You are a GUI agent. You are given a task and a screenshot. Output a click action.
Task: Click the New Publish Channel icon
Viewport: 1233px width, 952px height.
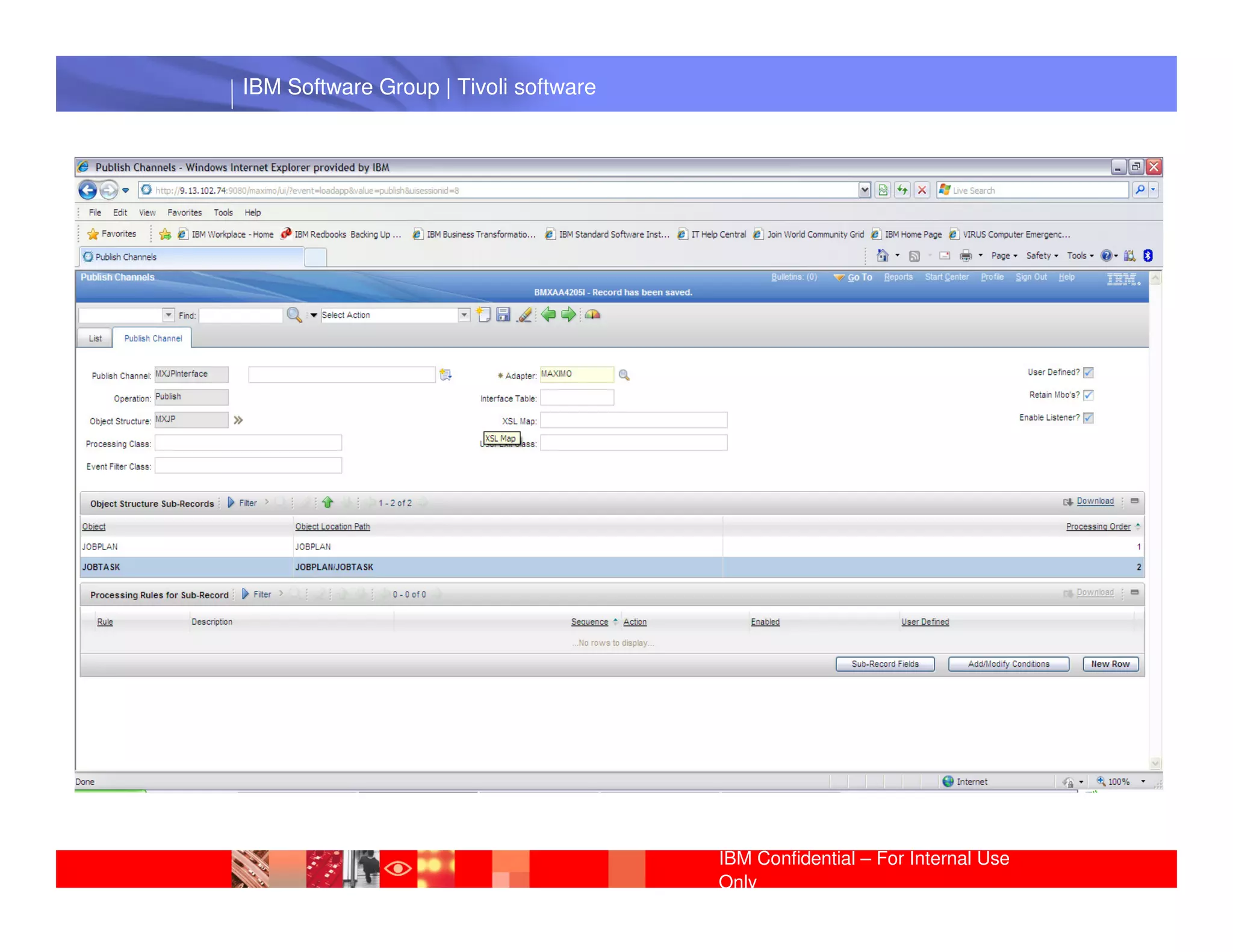click(x=483, y=315)
